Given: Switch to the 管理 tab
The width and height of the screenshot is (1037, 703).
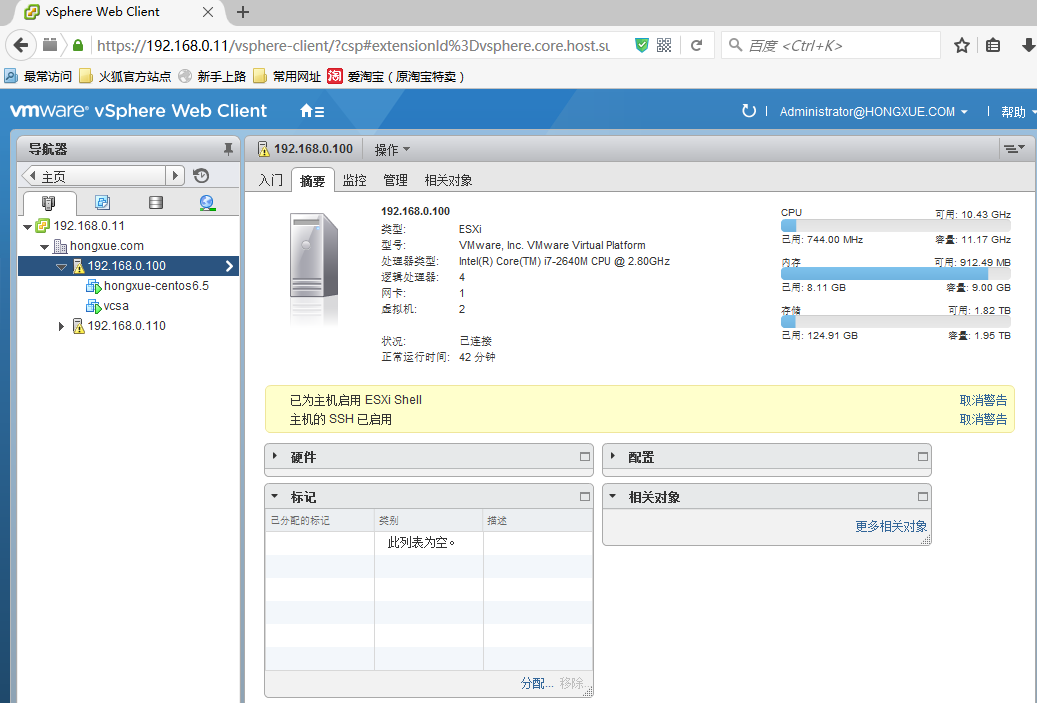Looking at the screenshot, I should [x=395, y=180].
